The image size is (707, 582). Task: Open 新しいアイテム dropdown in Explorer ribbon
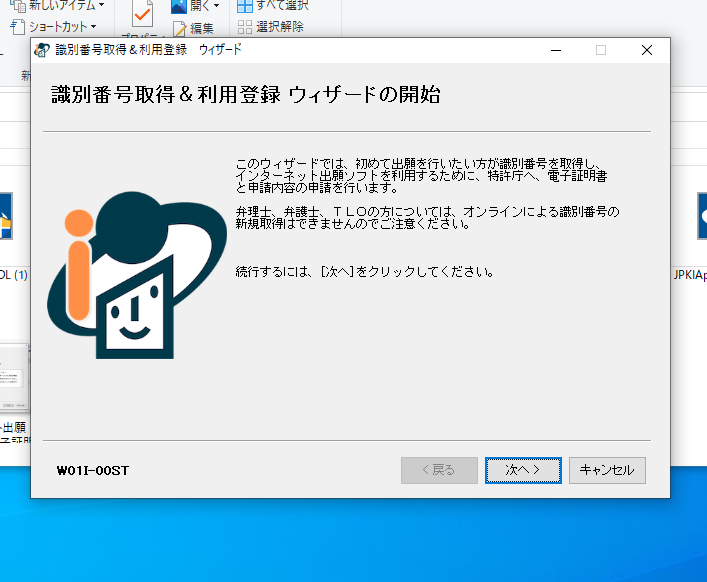(57, 5)
